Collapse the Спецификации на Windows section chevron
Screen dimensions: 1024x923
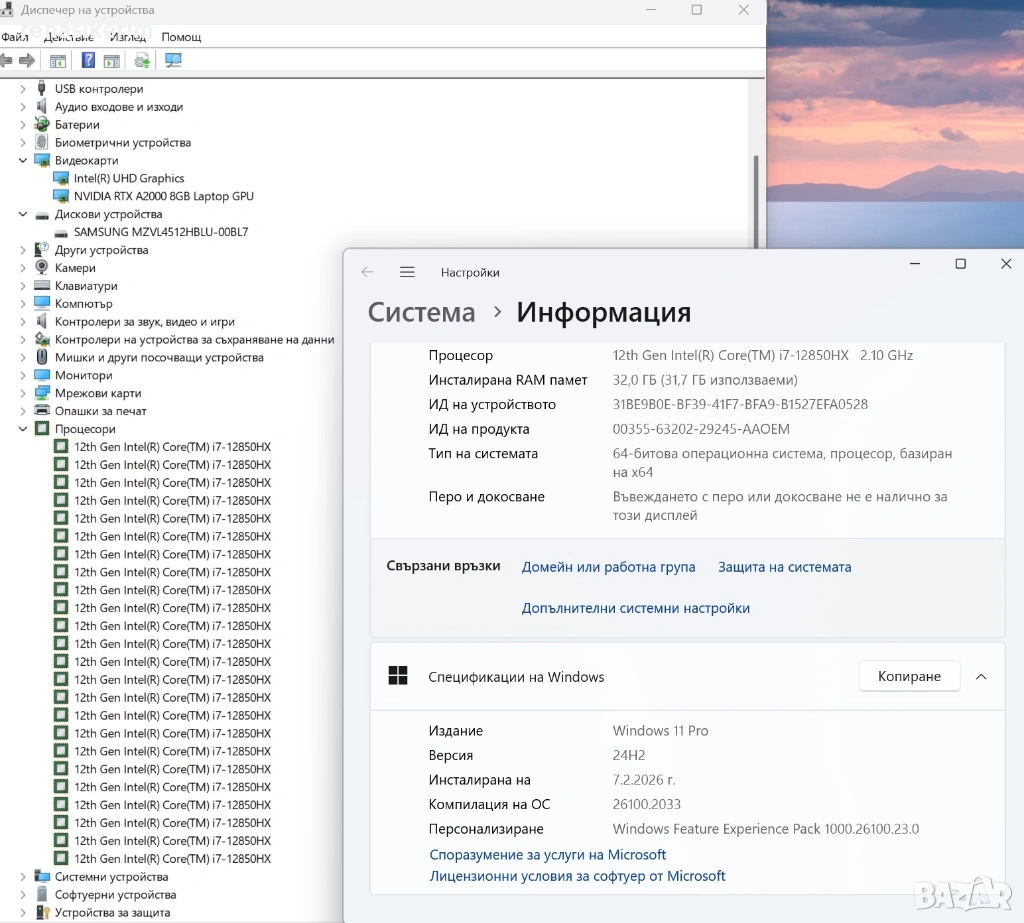click(981, 677)
